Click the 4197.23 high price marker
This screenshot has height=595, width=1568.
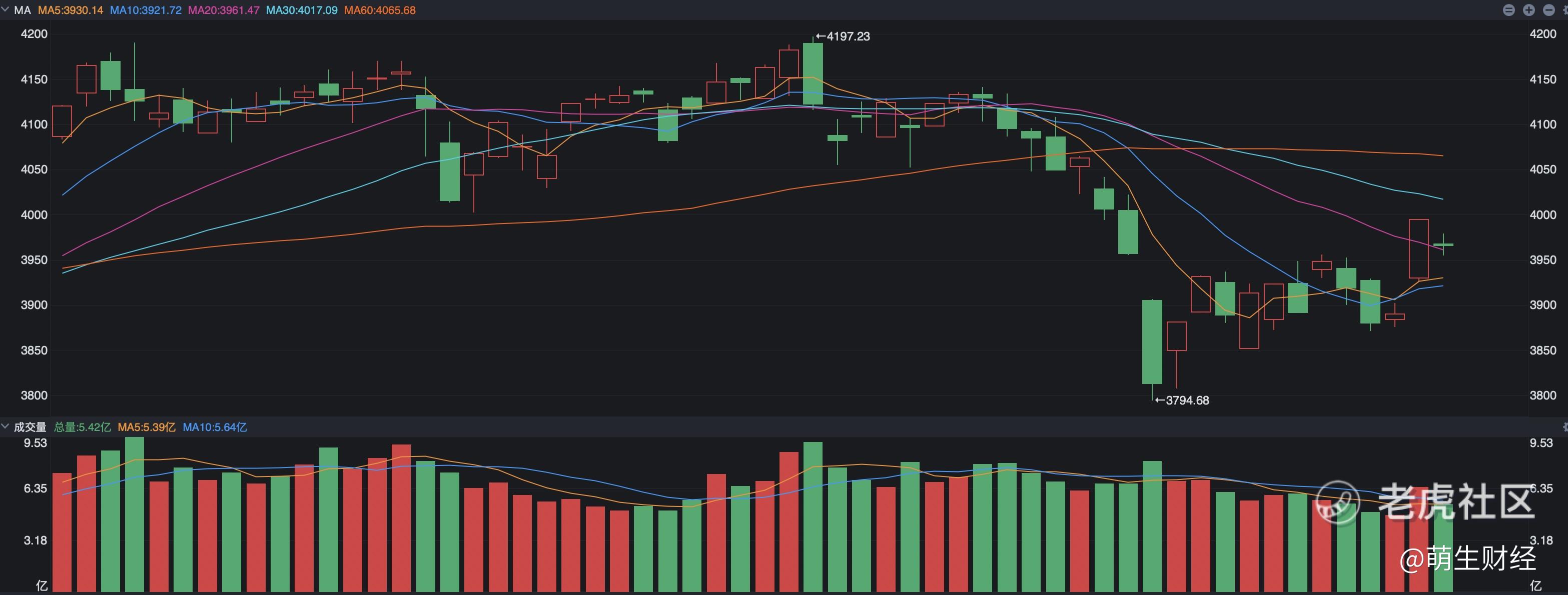pyautogui.click(x=843, y=36)
